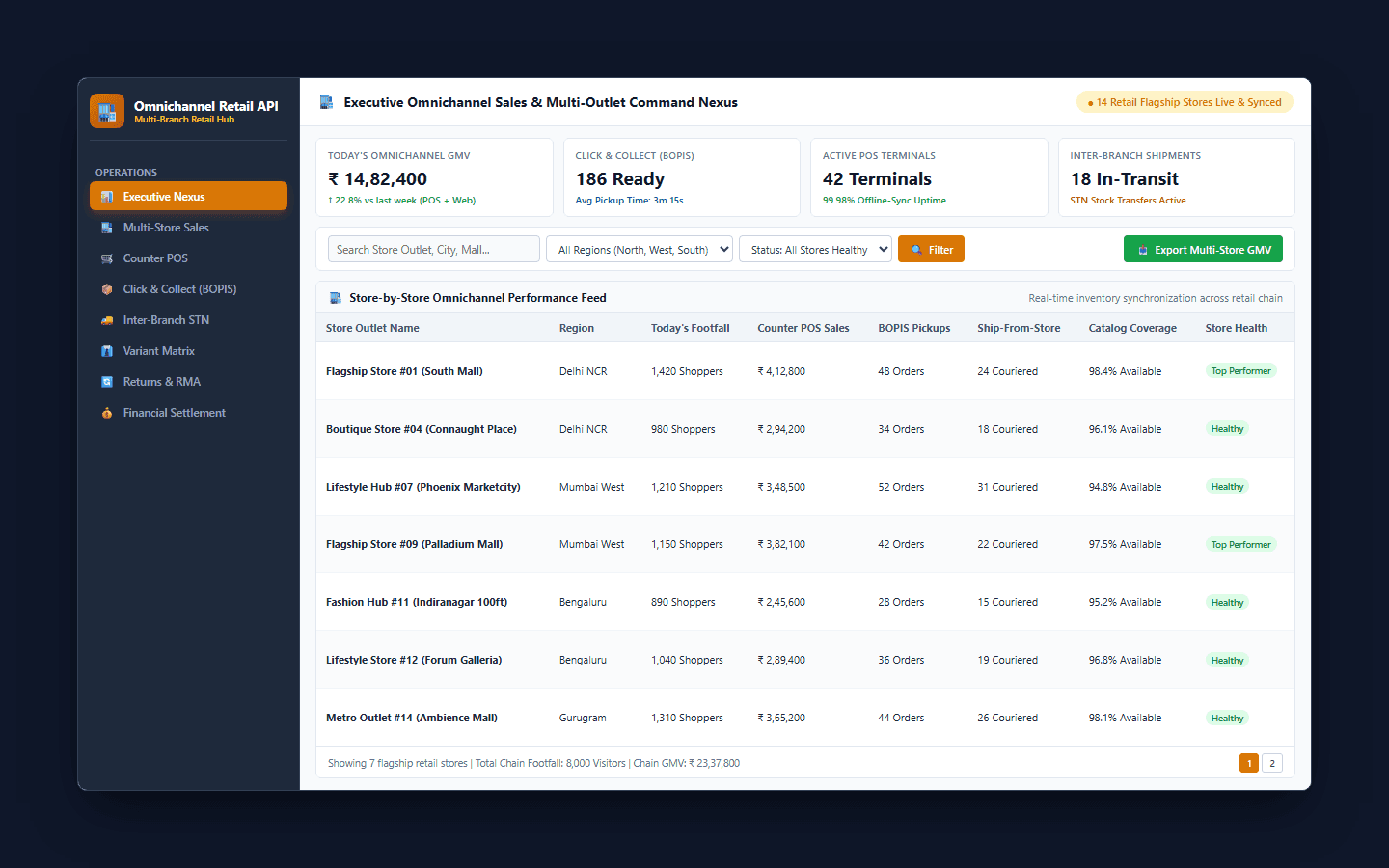Select Lifestyle Store #12 (Forum Galleria)
This screenshot has width=1389, height=868.
805,660
